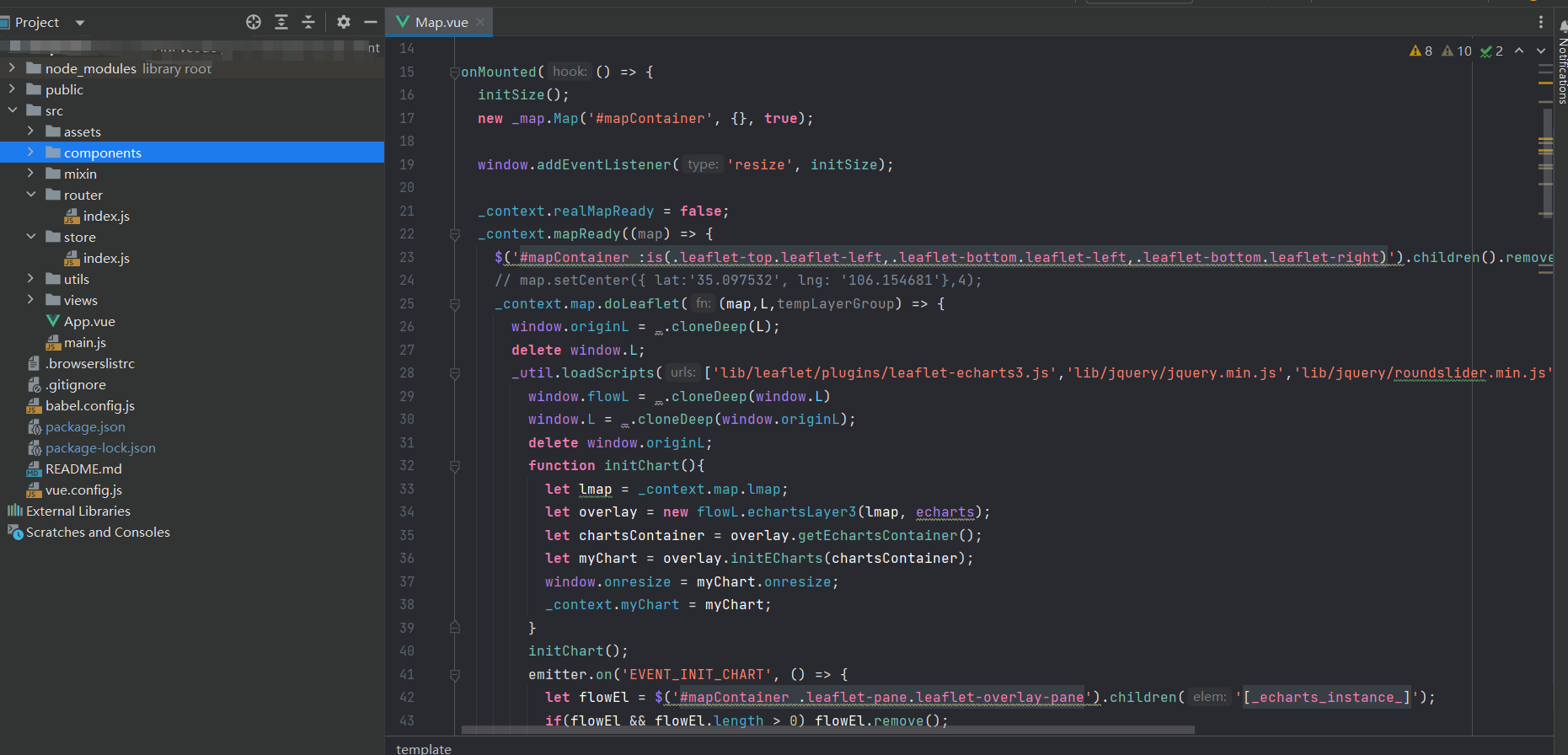Screen dimensions: 1568x755
Task: Select index.js under store folder
Action: tap(106, 258)
